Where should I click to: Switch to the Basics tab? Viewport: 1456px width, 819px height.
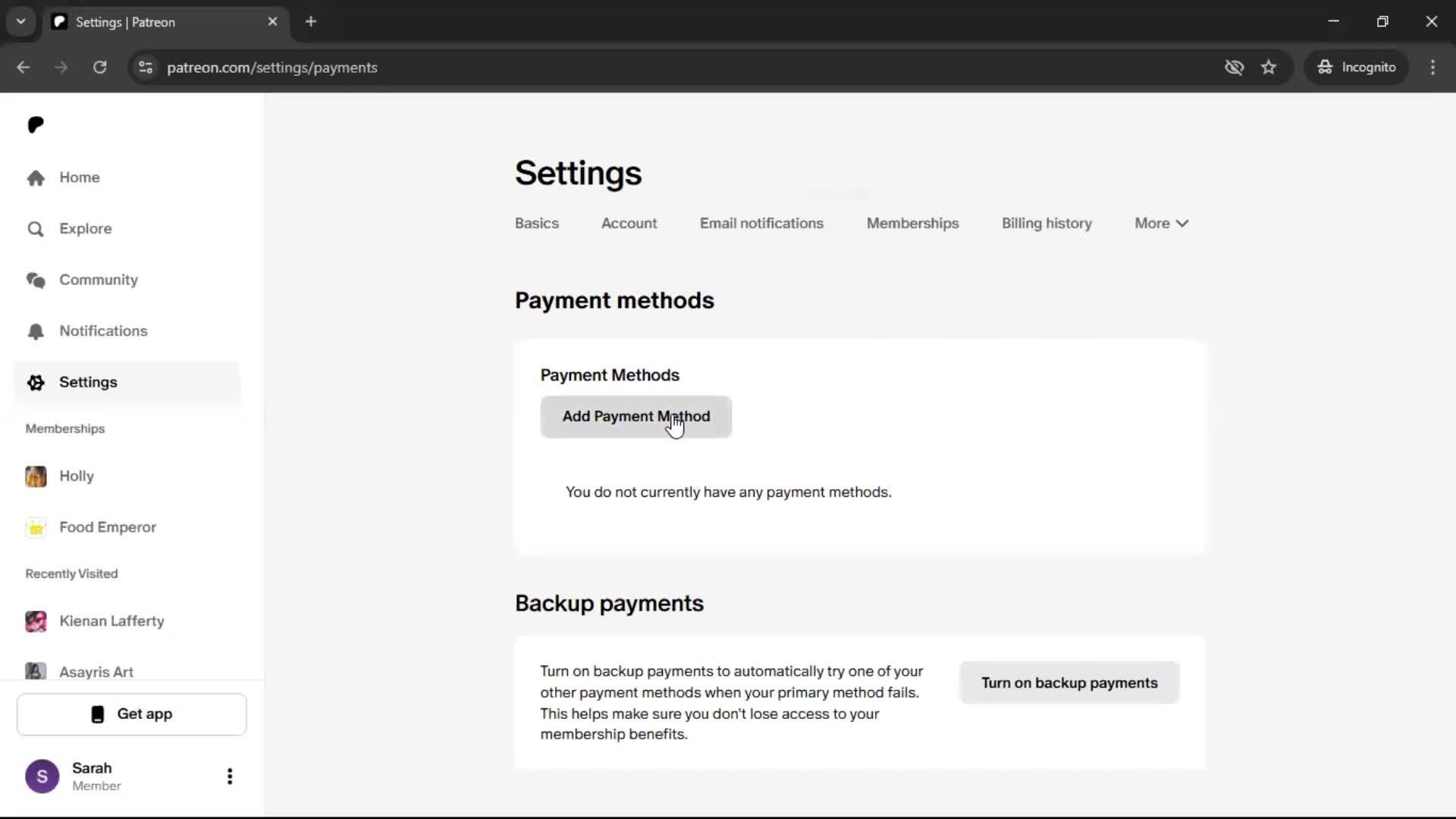click(537, 224)
